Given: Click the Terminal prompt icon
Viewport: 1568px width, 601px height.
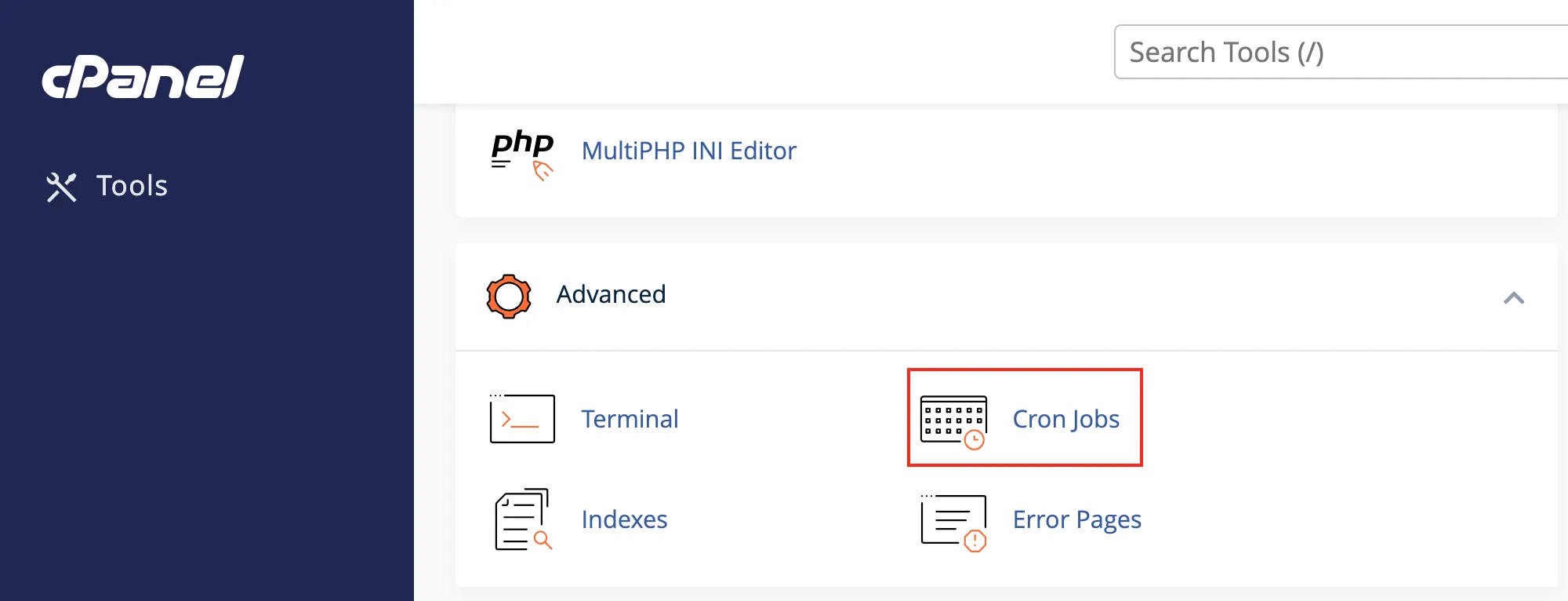Looking at the screenshot, I should pos(522,418).
